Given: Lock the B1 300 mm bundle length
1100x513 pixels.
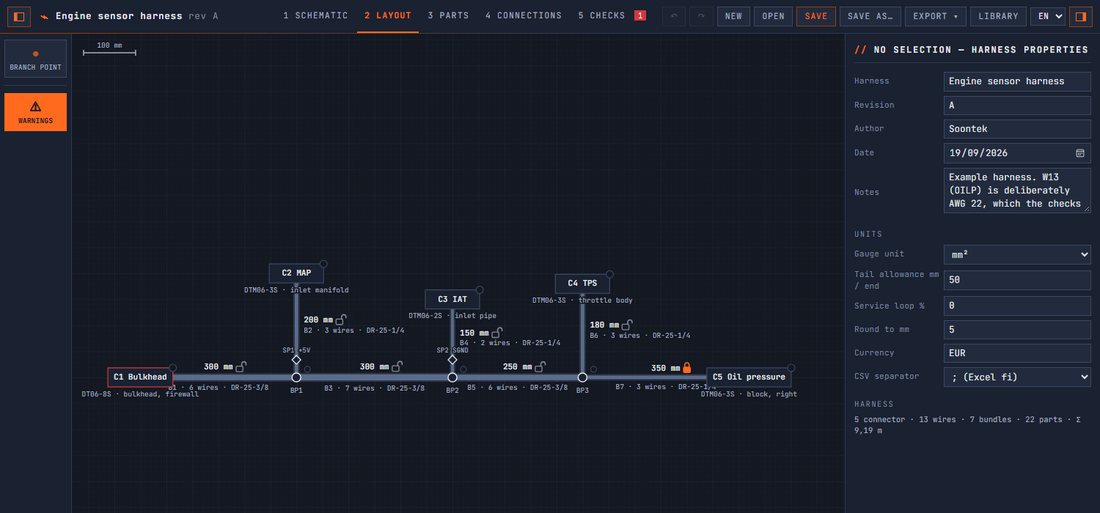Looking at the screenshot, I should 241,366.
